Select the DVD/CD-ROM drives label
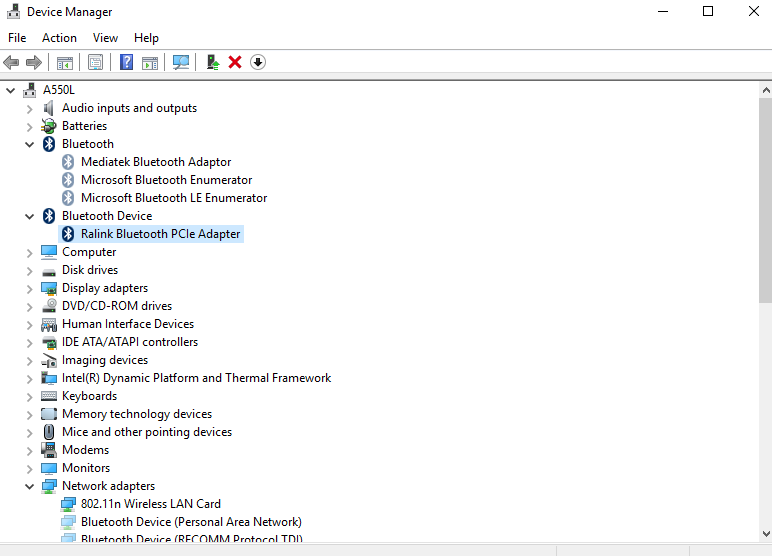 [x=117, y=306]
